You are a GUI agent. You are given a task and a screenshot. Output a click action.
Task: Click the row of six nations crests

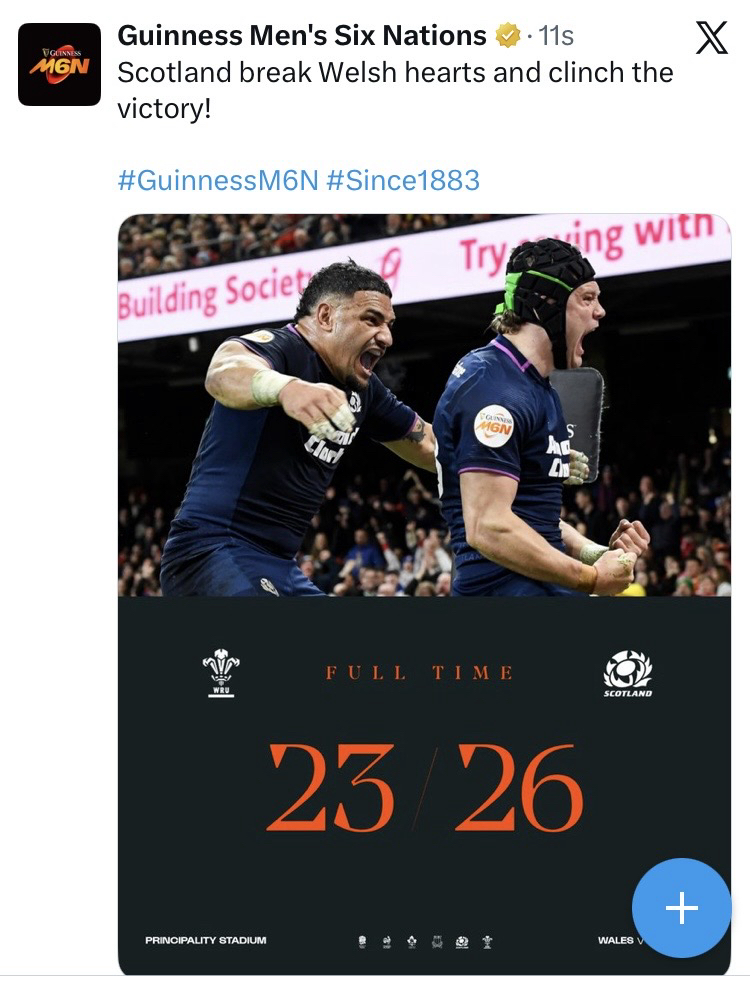(424, 941)
